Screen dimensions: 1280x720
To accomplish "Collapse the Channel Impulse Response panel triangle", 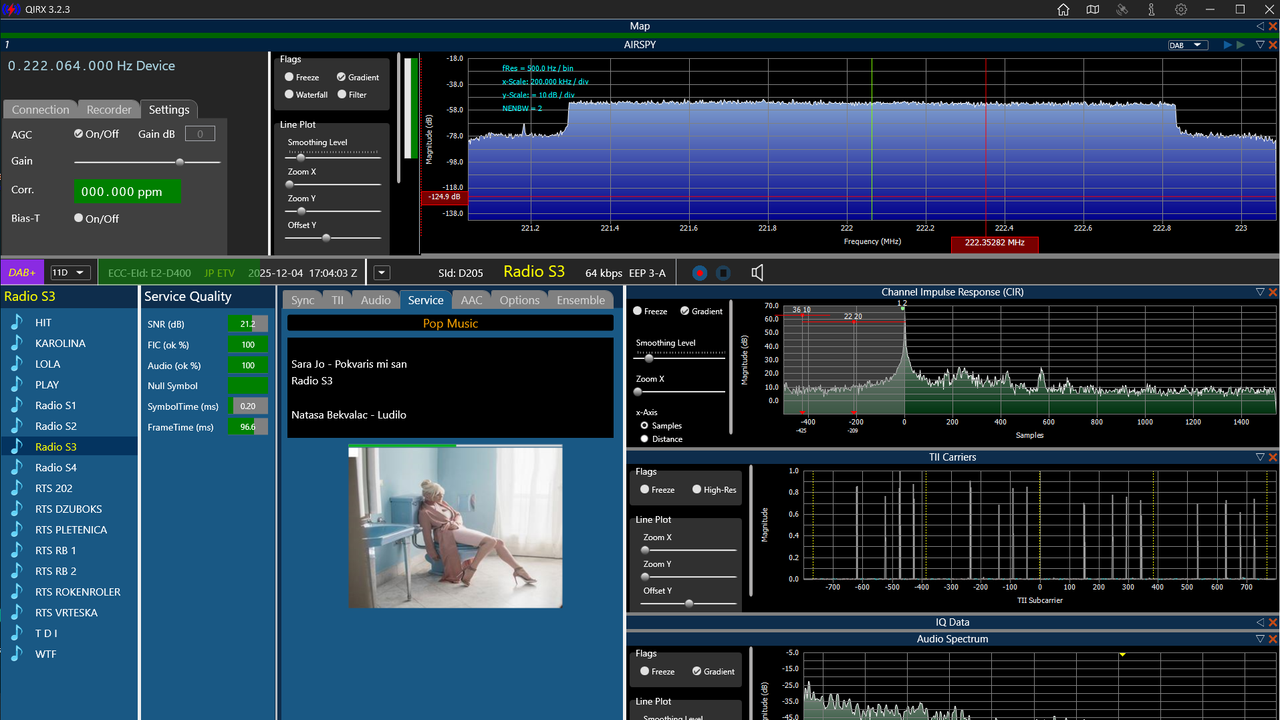I will (x=1260, y=292).
